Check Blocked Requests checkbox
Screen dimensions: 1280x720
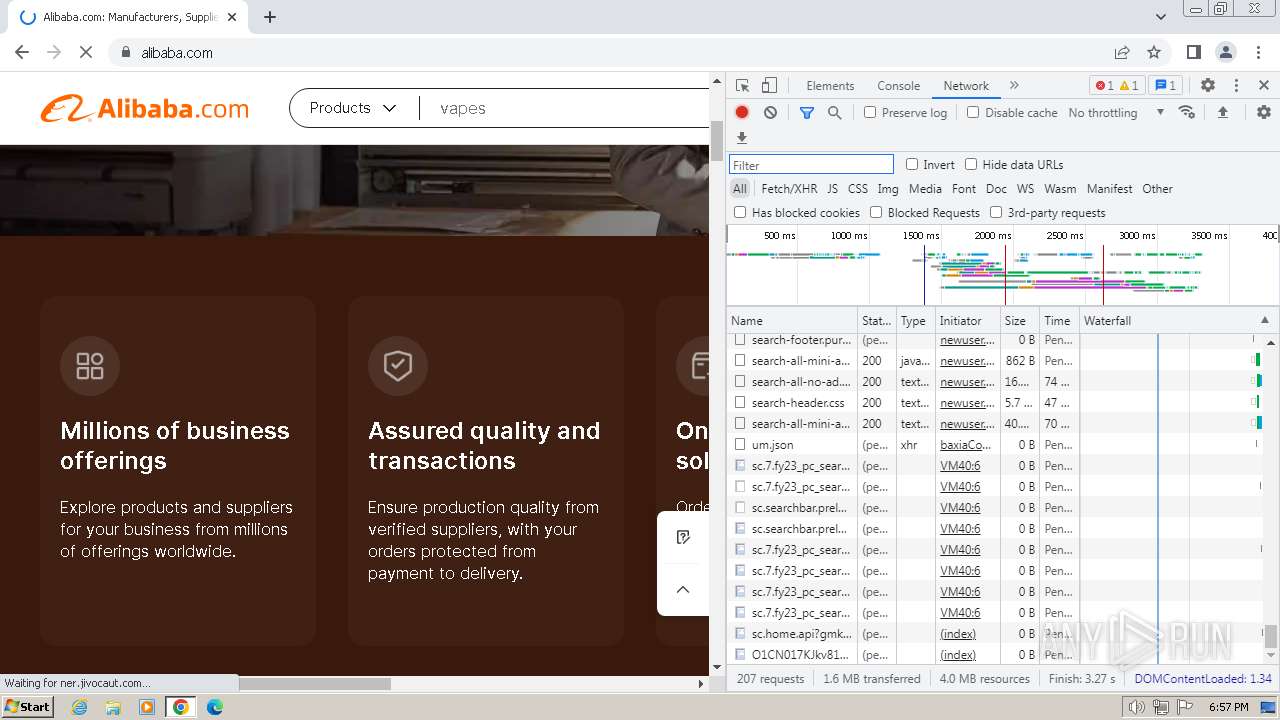pyautogui.click(x=876, y=212)
